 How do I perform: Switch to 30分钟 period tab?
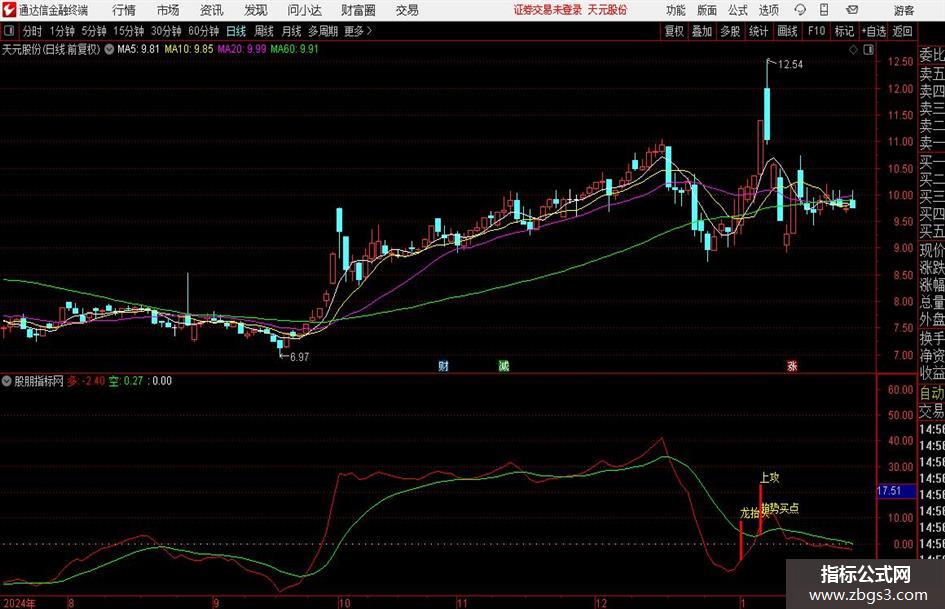click(166, 31)
